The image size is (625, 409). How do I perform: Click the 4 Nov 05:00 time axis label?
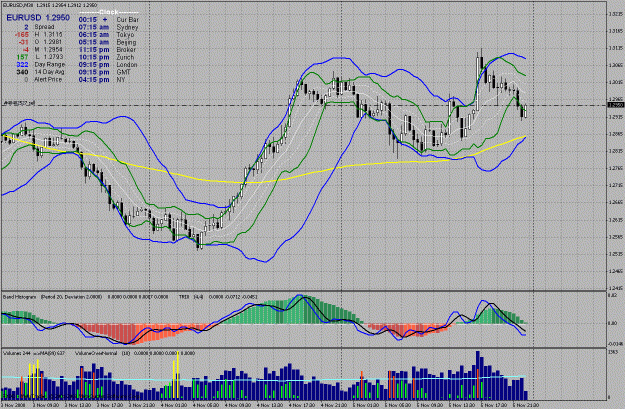tap(206, 405)
